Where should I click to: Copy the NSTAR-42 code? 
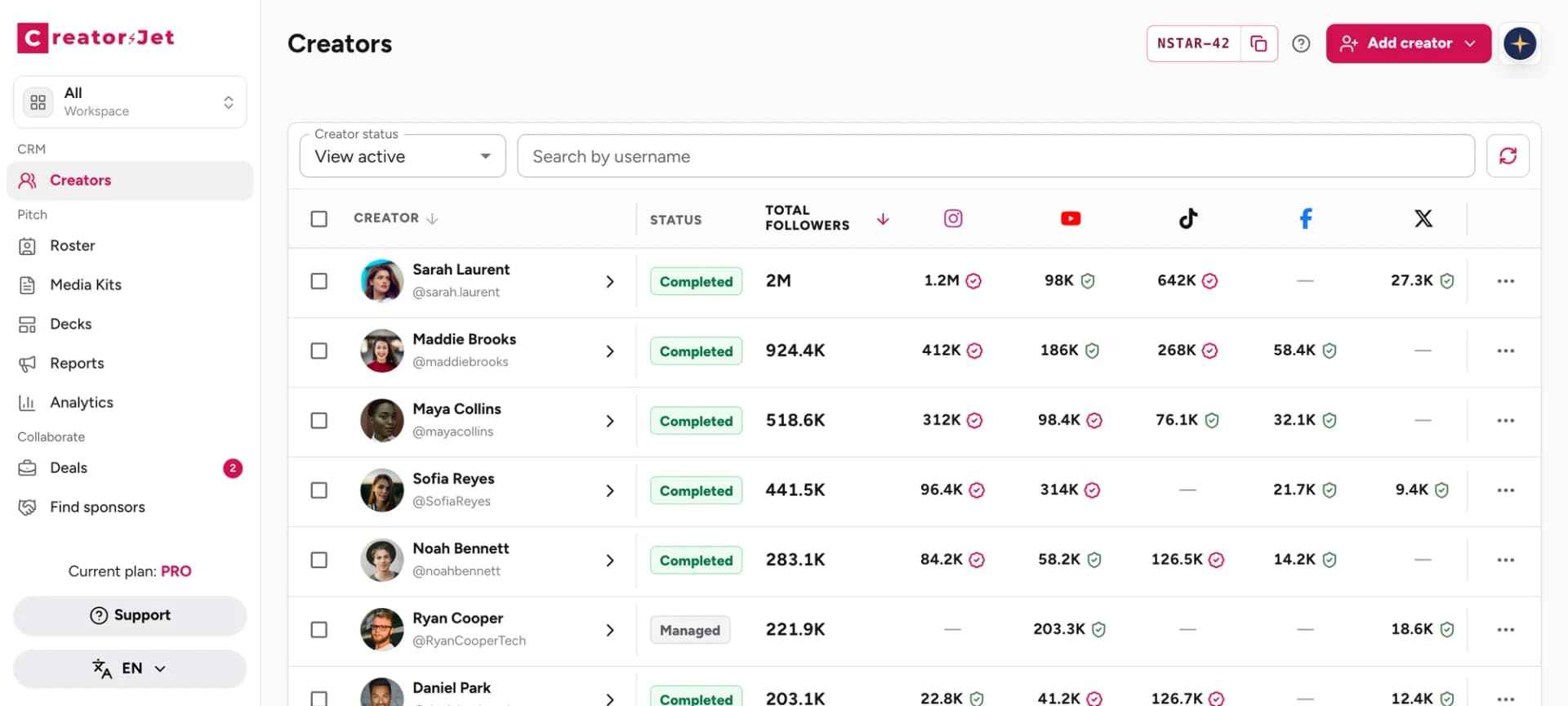coord(1258,43)
